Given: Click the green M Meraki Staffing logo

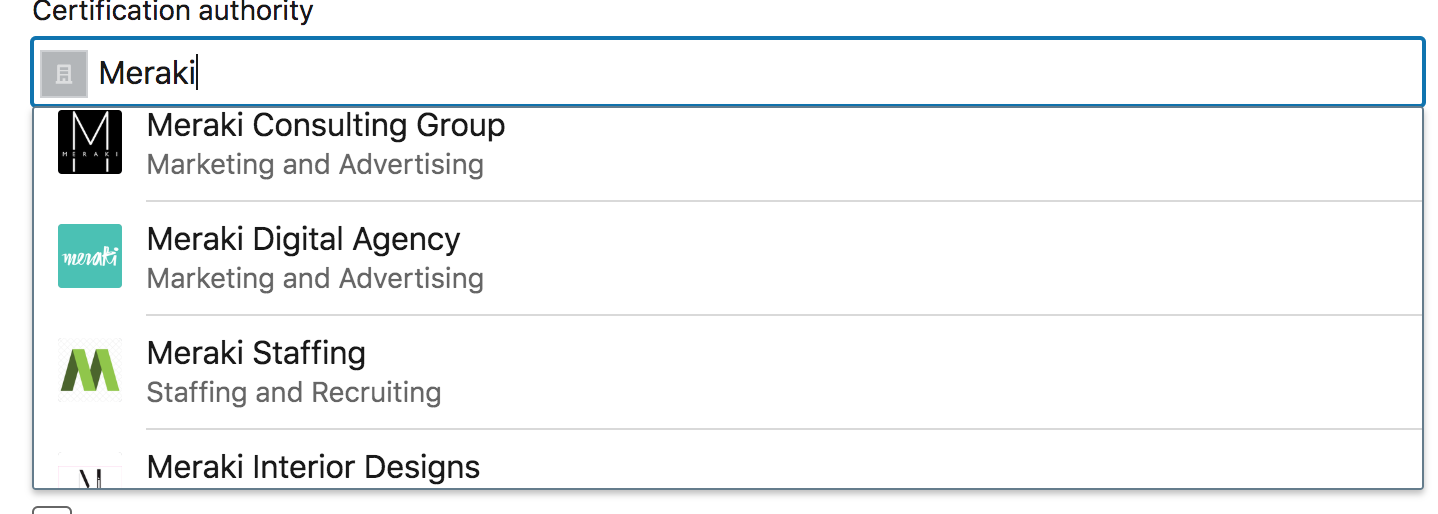Looking at the screenshot, I should (90, 370).
